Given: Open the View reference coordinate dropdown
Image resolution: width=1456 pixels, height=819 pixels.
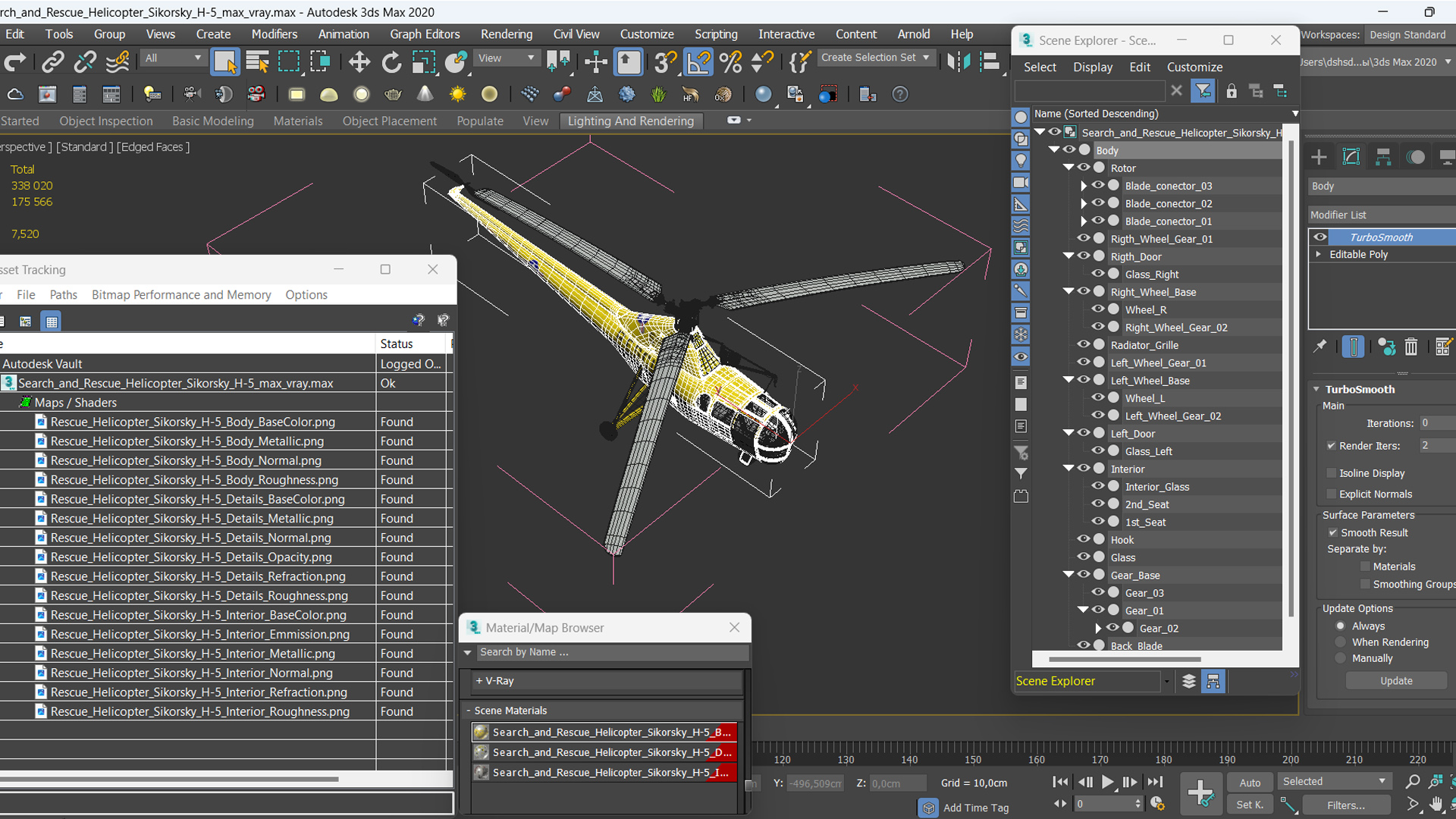Looking at the screenshot, I should pyautogui.click(x=506, y=58).
